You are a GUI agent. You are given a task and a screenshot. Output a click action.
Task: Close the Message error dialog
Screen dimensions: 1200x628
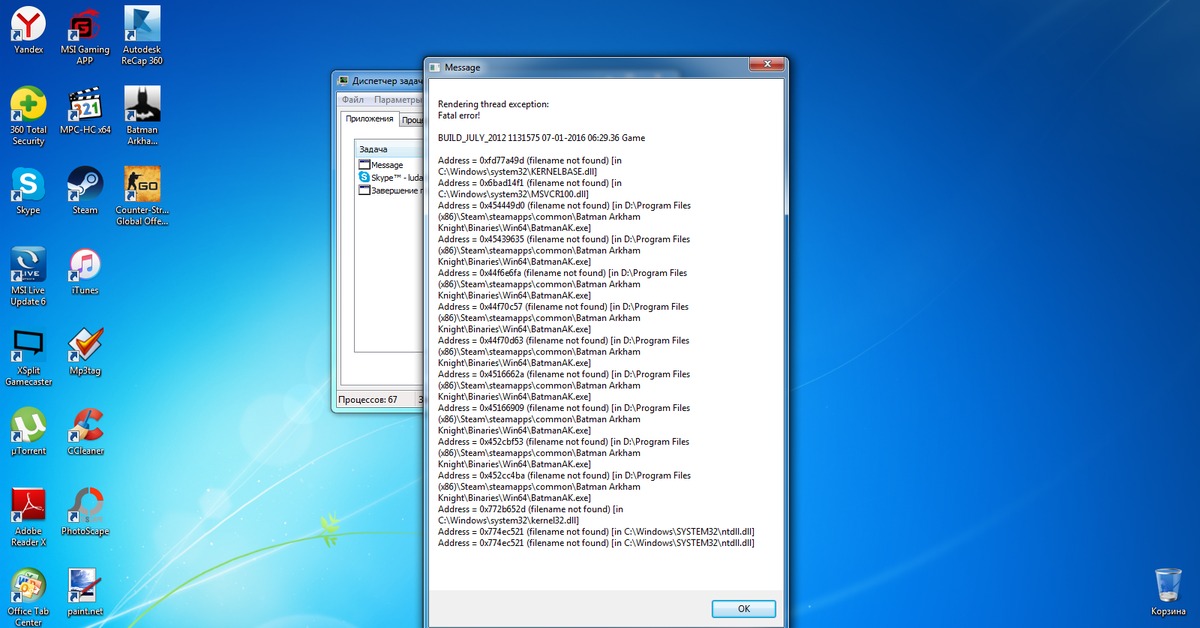pos(764,65)
